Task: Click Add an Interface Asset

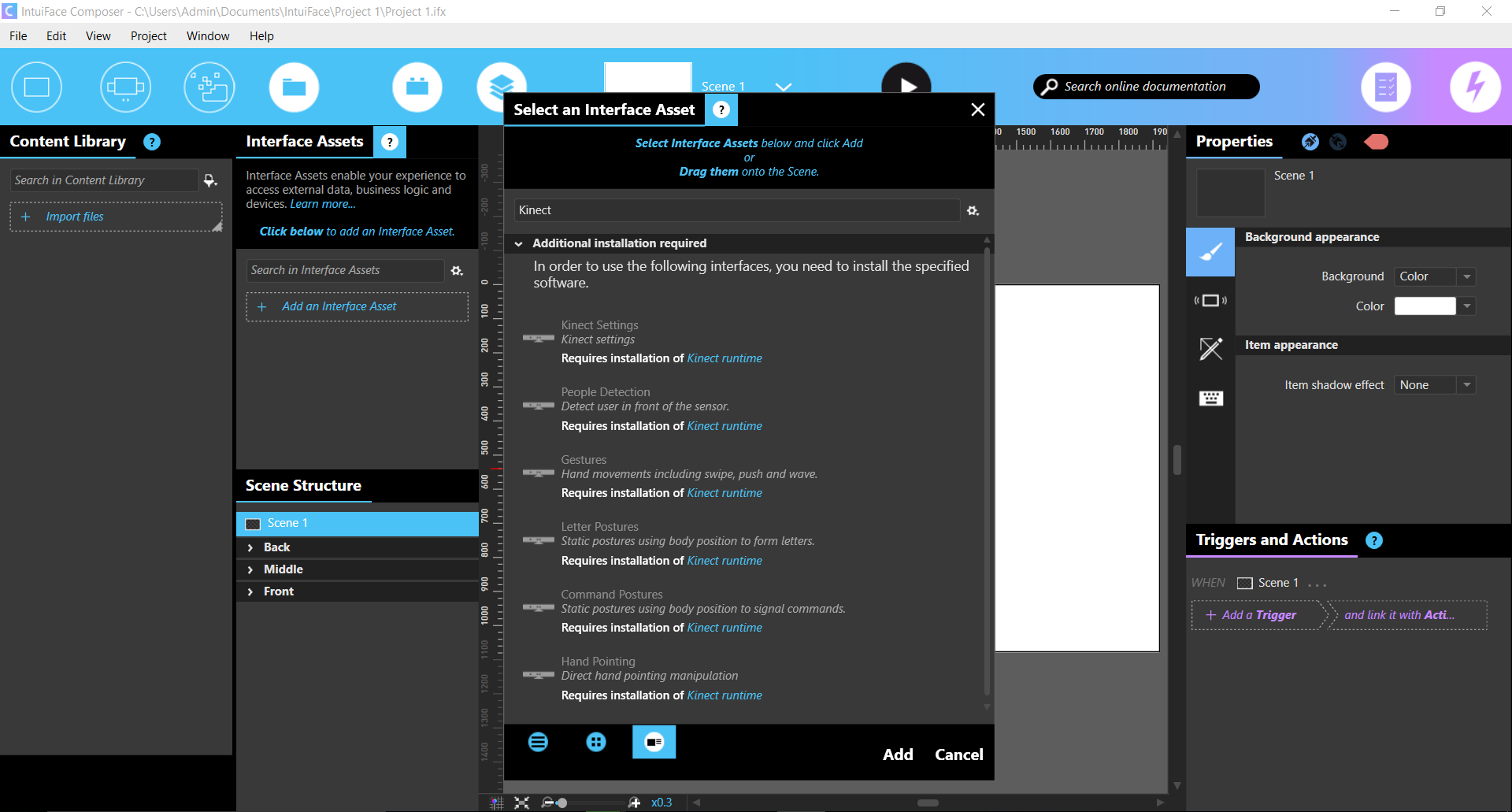Action: click(x=358, y=306)
